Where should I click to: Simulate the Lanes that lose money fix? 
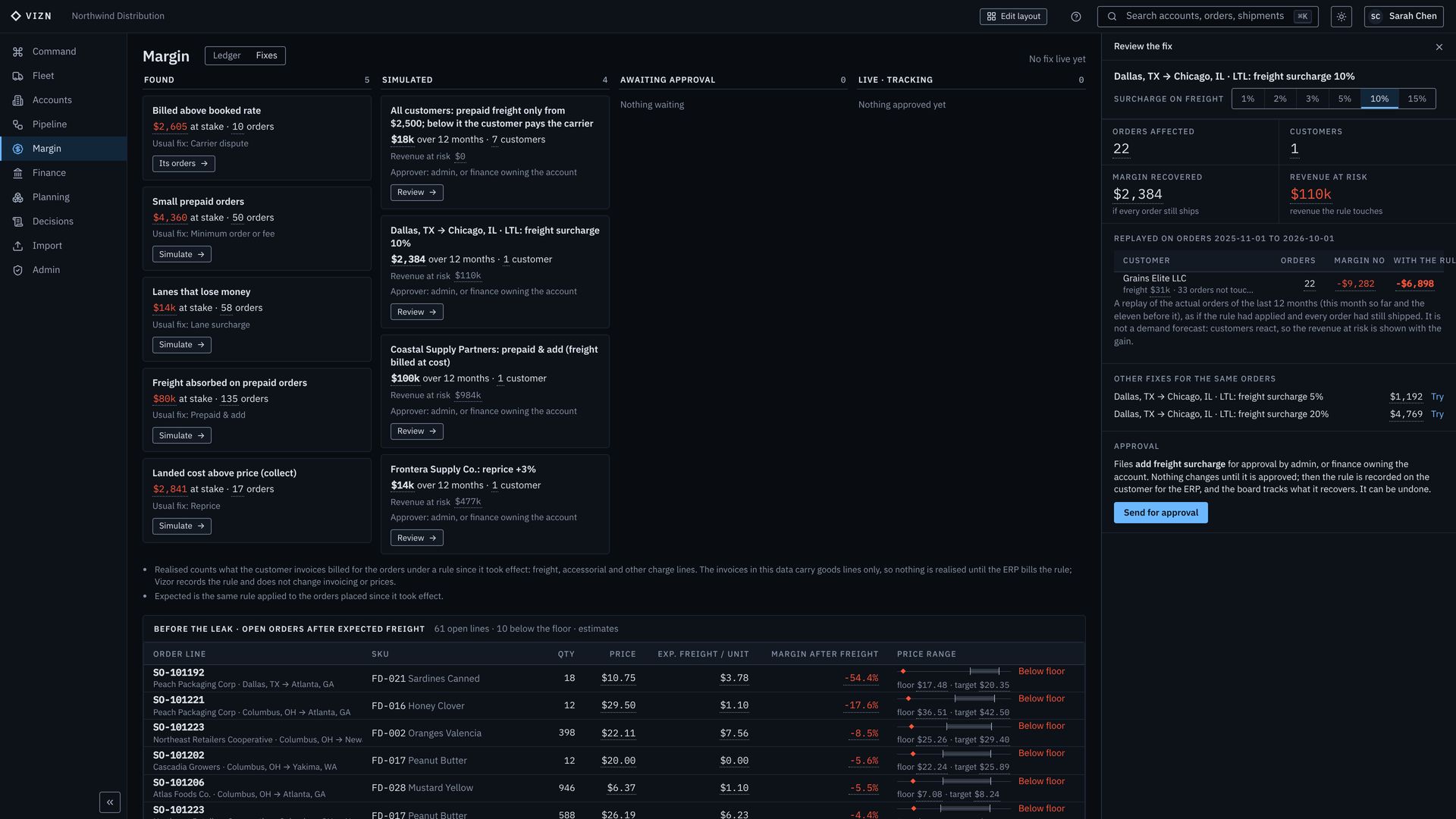pyautogui.click(x=182, y=345)
